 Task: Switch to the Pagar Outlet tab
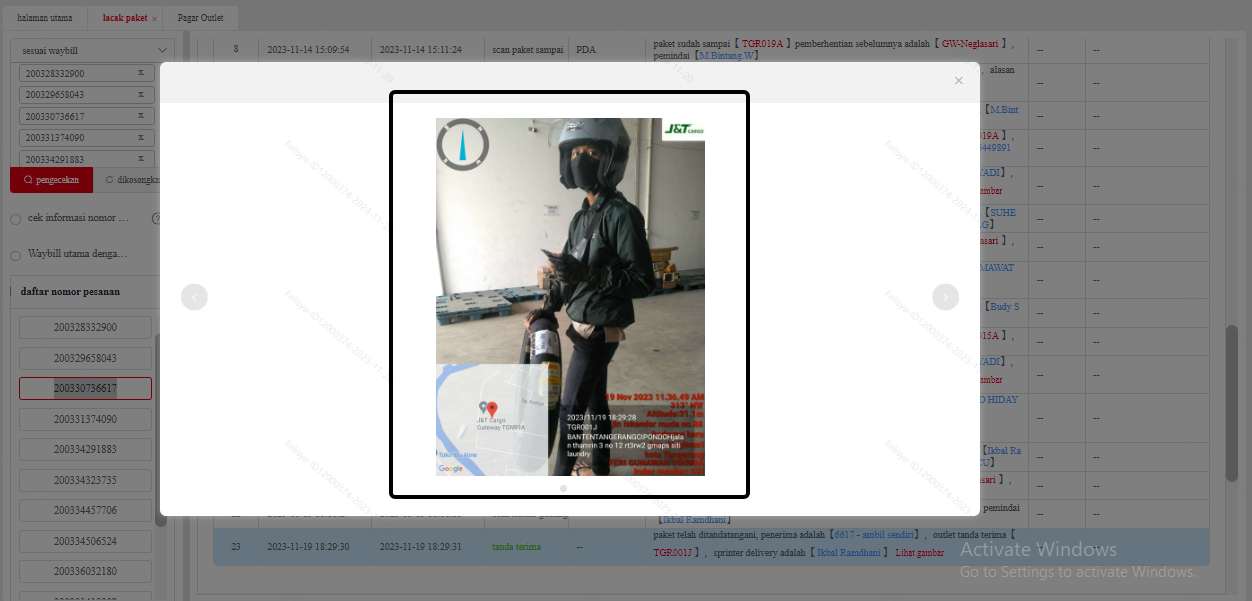201,18
